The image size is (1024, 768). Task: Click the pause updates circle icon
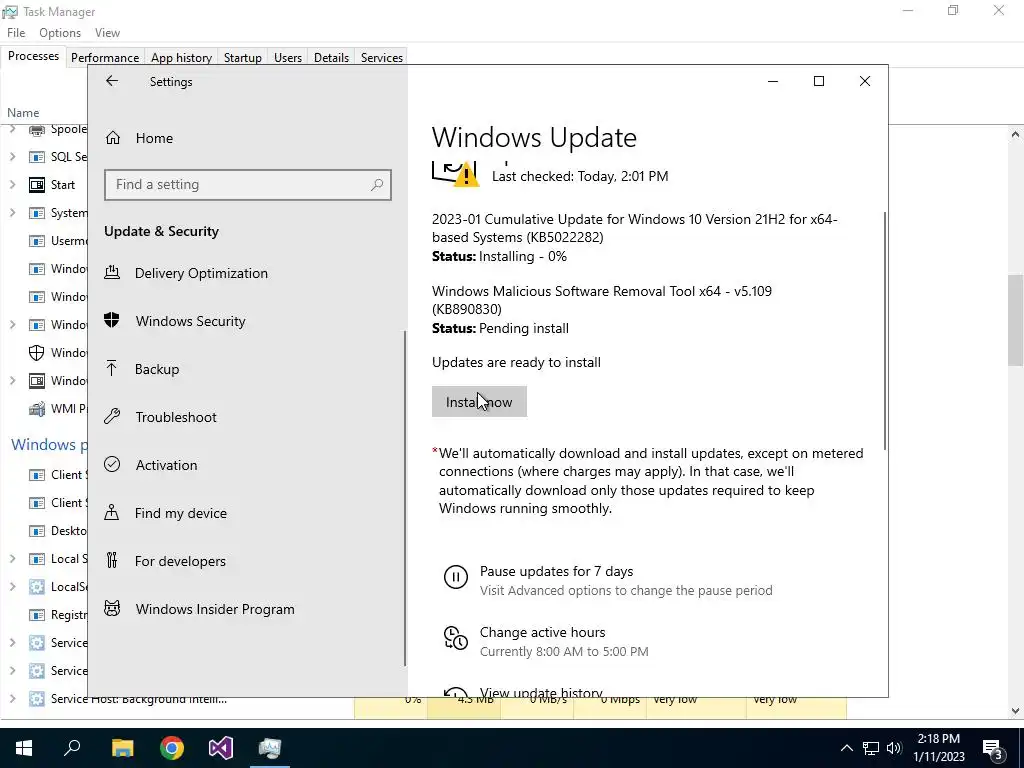click(456, 577)
